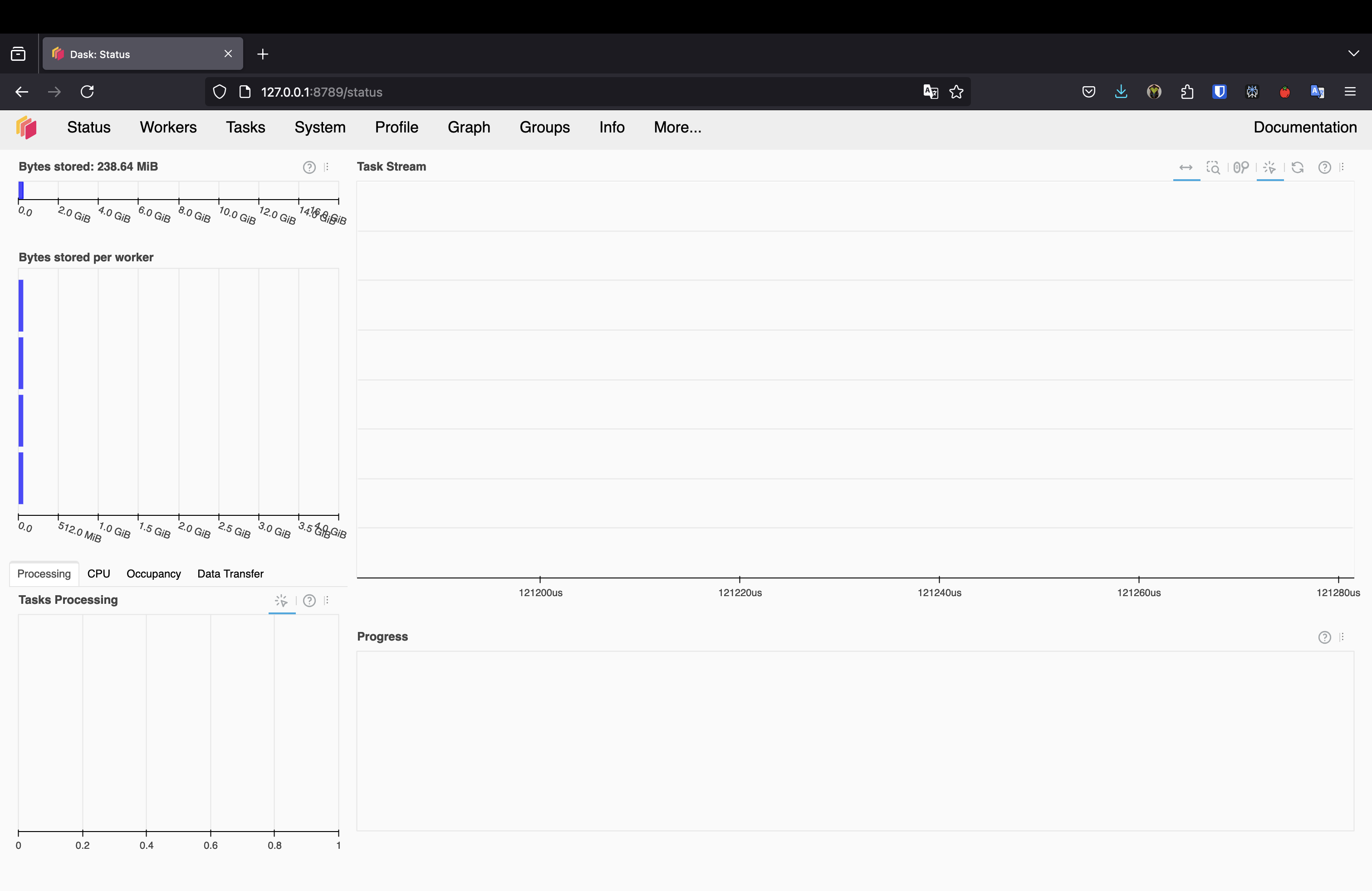Open help for the Task Stream plot
This screenshot has height=891, width=1372.
(1324, 167)
